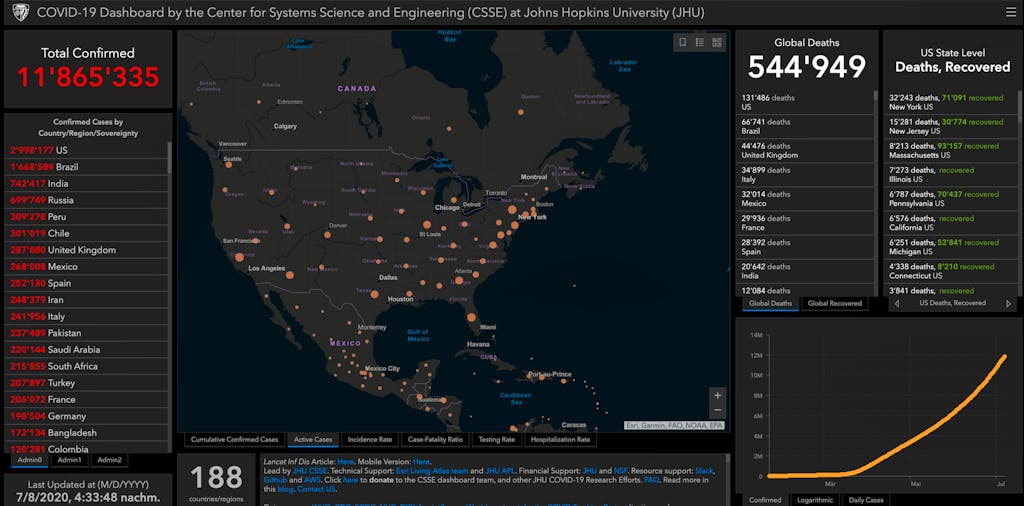Select US row in confirmed cases list

click(x=86, y=150)
